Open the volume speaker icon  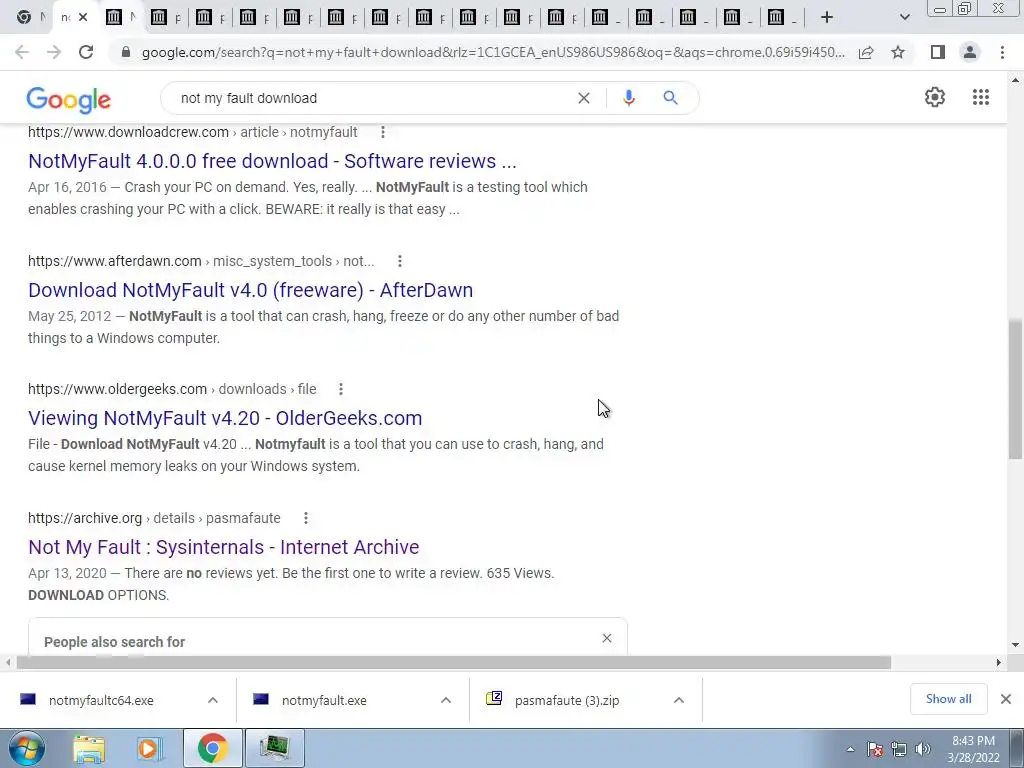tap(923, 749)
